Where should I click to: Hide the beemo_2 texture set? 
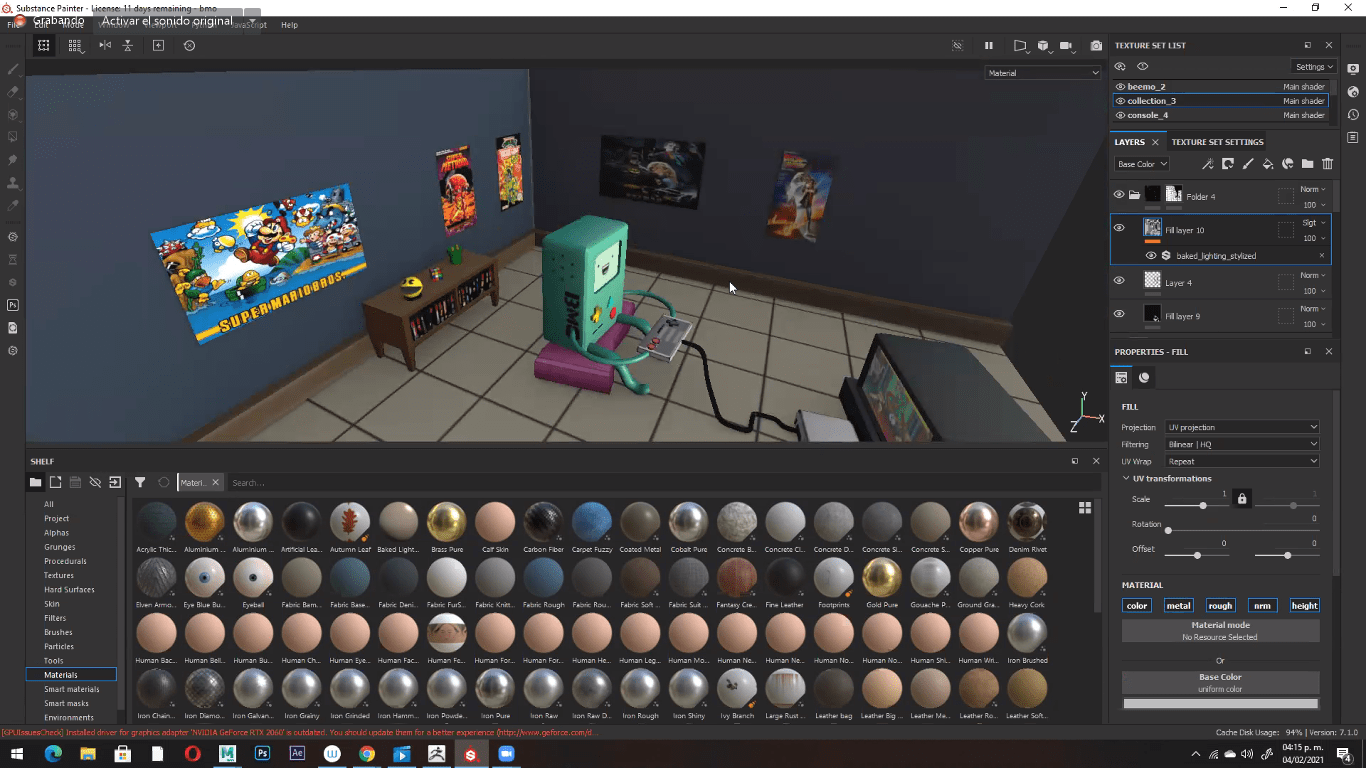tap(1120, 87)
